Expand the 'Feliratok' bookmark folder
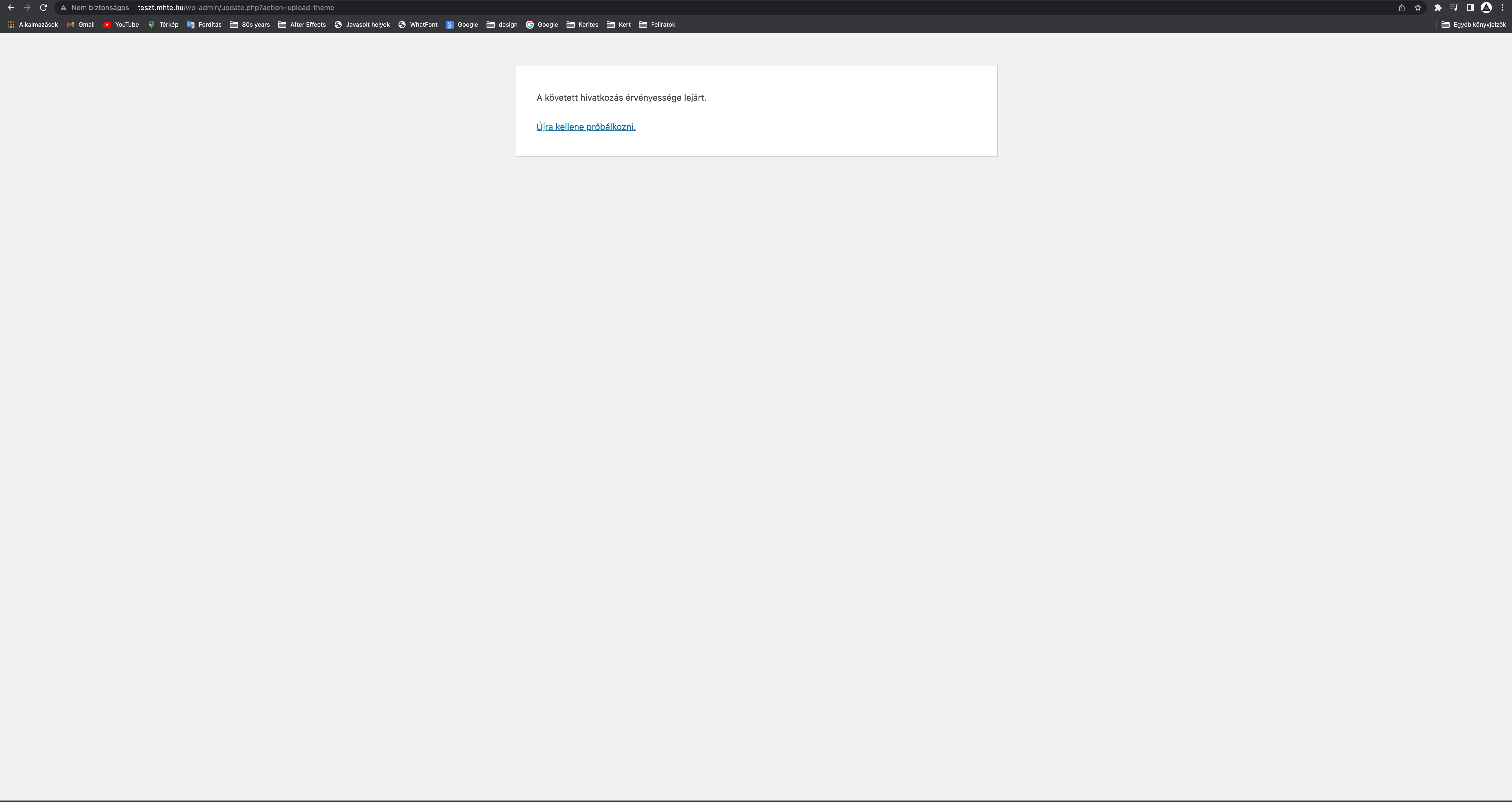Image resolution: width=1512 pixels, height=802 pixels. pyautogui.click(x=657, y=25)
